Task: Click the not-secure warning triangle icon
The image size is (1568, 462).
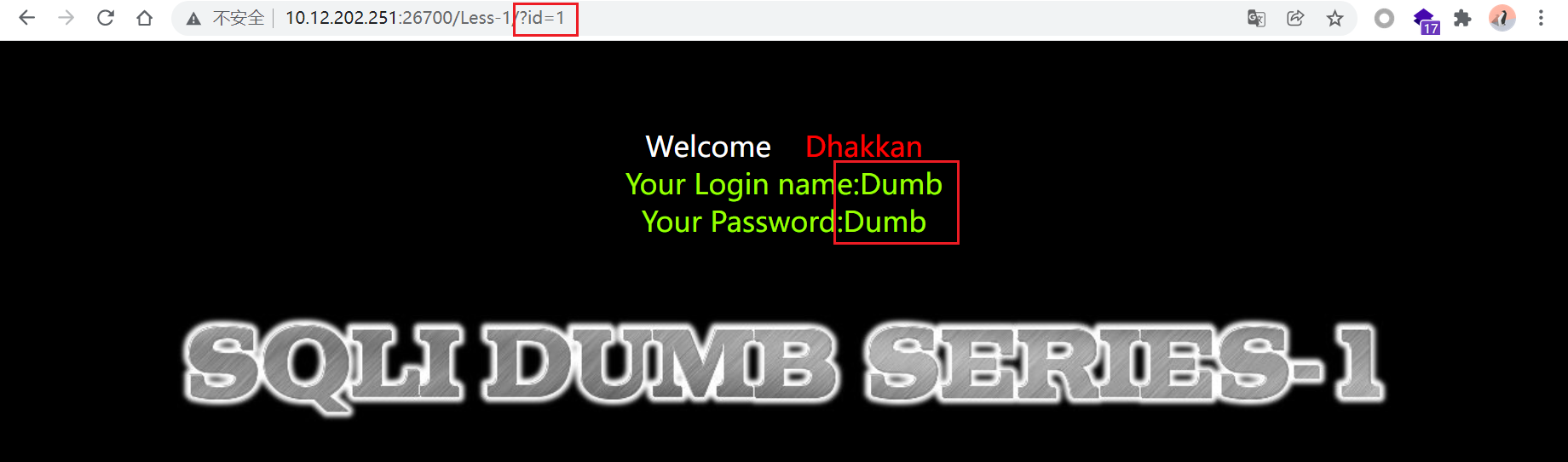Action: [x=193, y=19]
